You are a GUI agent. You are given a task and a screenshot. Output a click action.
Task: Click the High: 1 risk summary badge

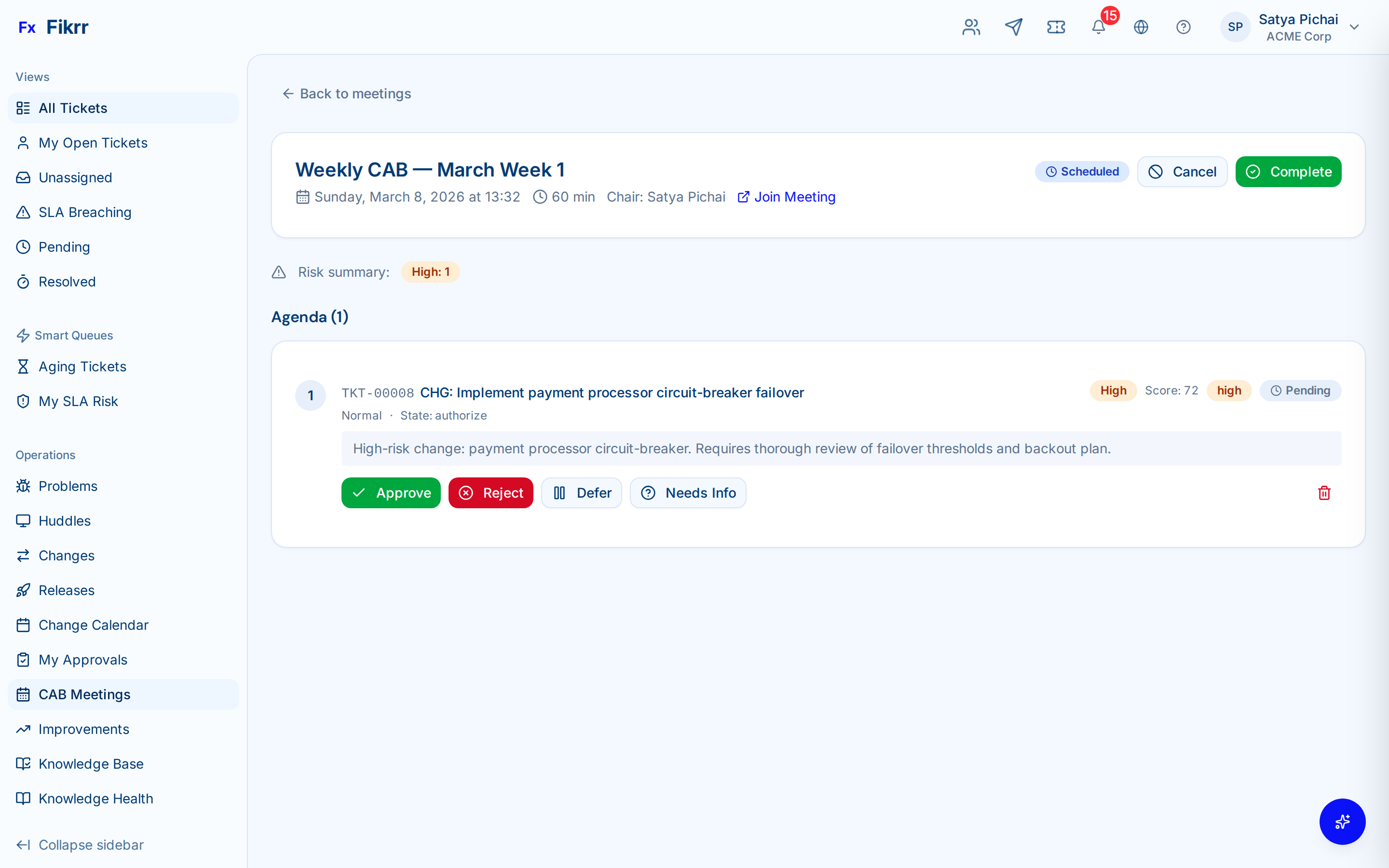tap(430, 271)
